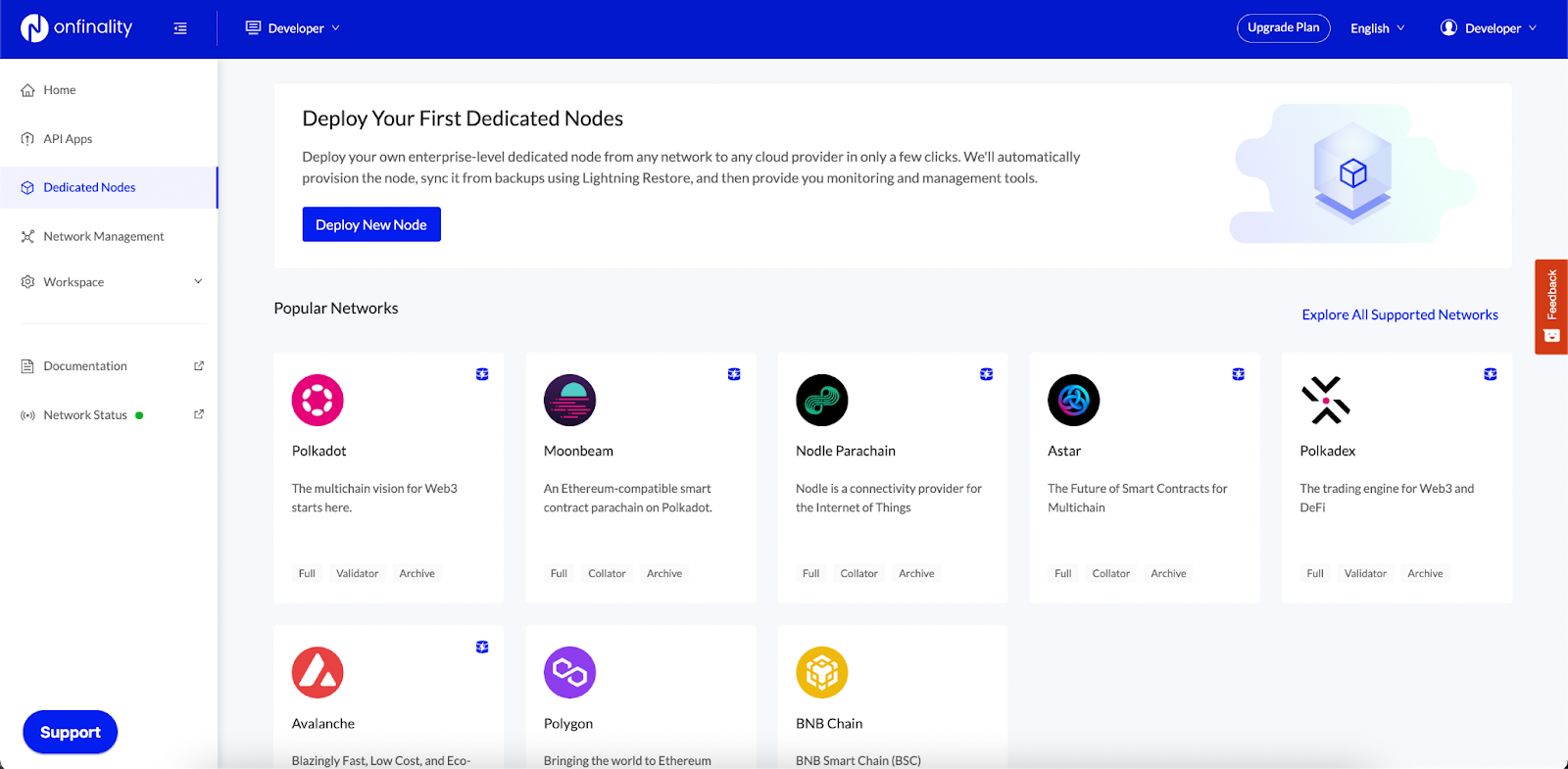Open the English language dropdown
Screen dimensions: 1568x769
click(1377, 28)
